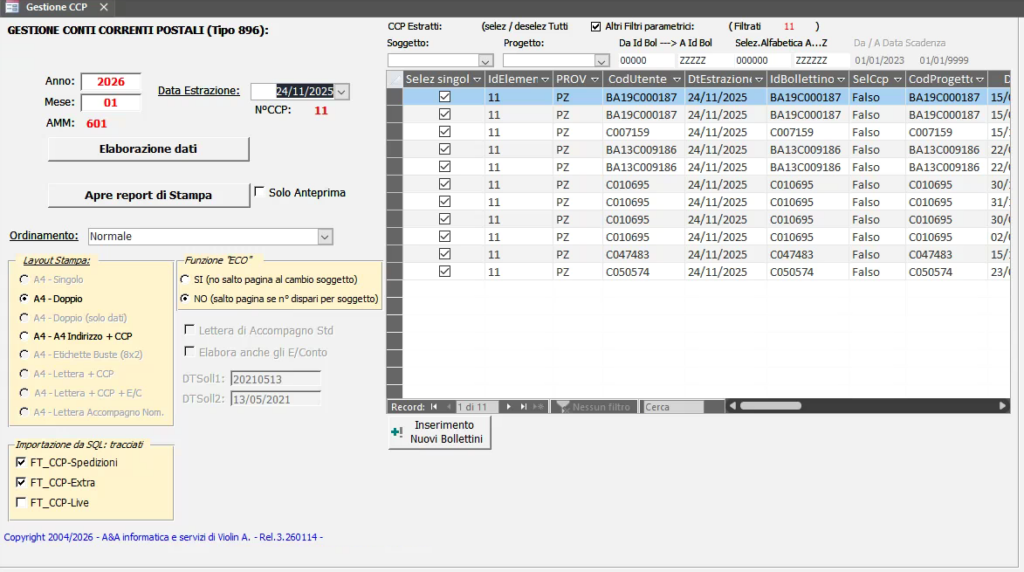Select the A4 - A4 Indirizzo + CCP layout
Screen dimensions: 1024x572
24,336
